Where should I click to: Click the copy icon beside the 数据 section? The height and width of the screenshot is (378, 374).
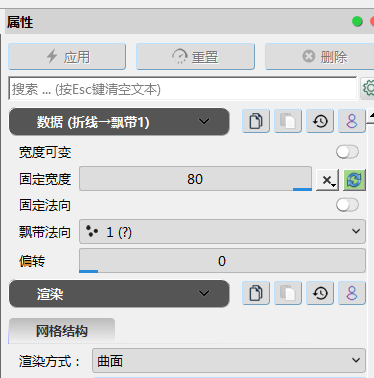click(256, 121)
